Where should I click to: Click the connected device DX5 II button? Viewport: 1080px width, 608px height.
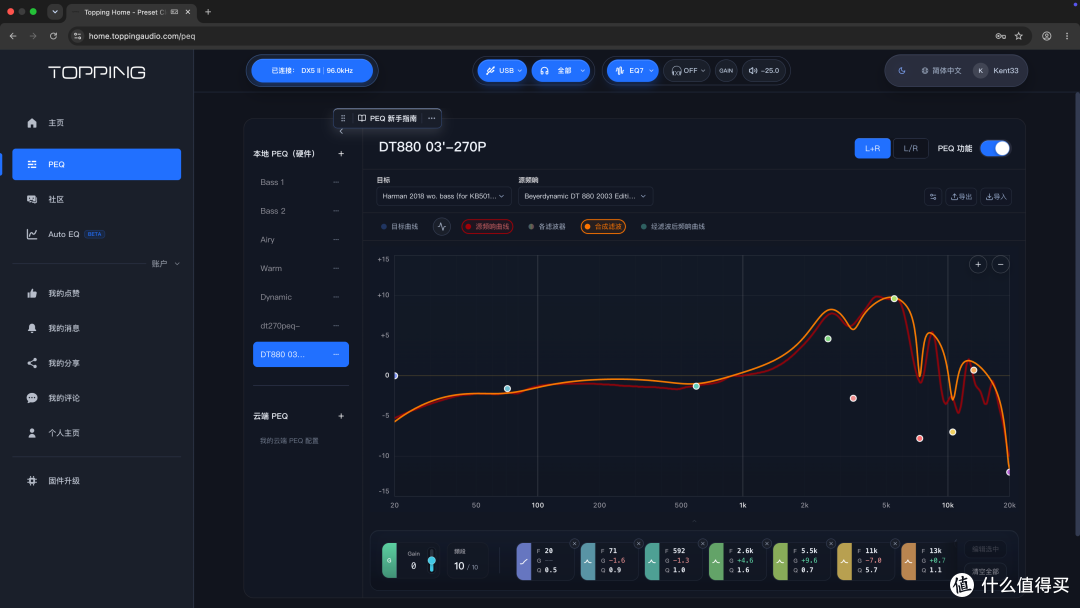click(312, 70)
